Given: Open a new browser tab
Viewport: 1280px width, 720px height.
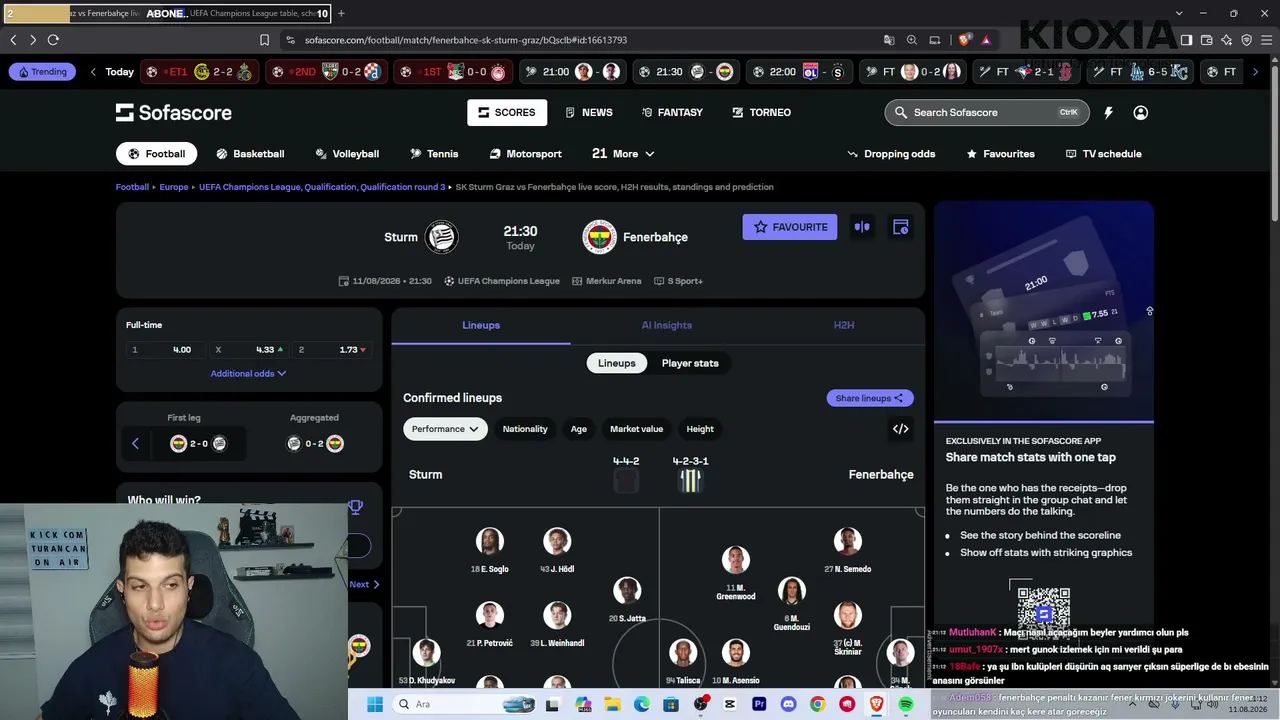Looking at the screenshot, I should 341,13.
